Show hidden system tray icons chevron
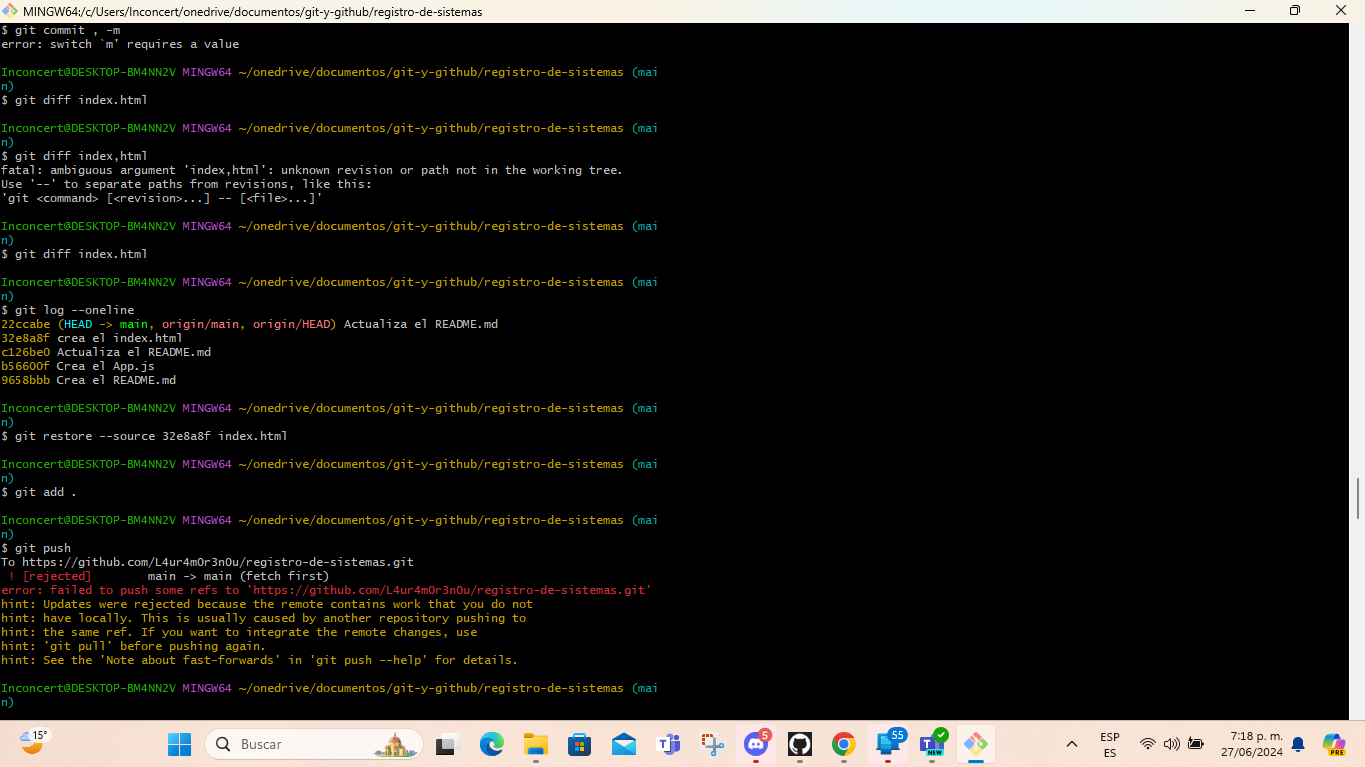Viewport: 1365px width, 767px height. pos(1072,744)
